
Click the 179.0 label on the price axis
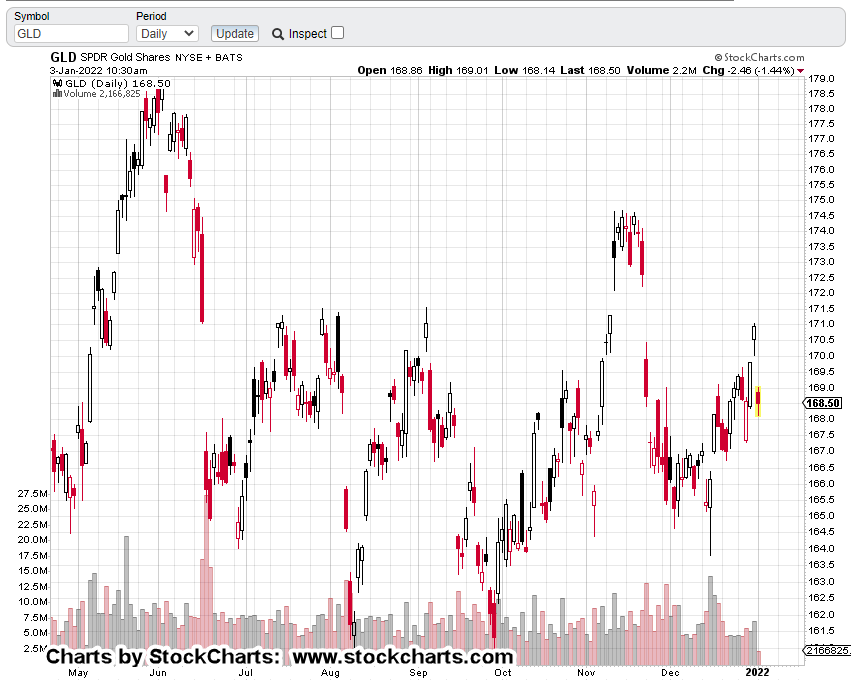coord(822,78)
